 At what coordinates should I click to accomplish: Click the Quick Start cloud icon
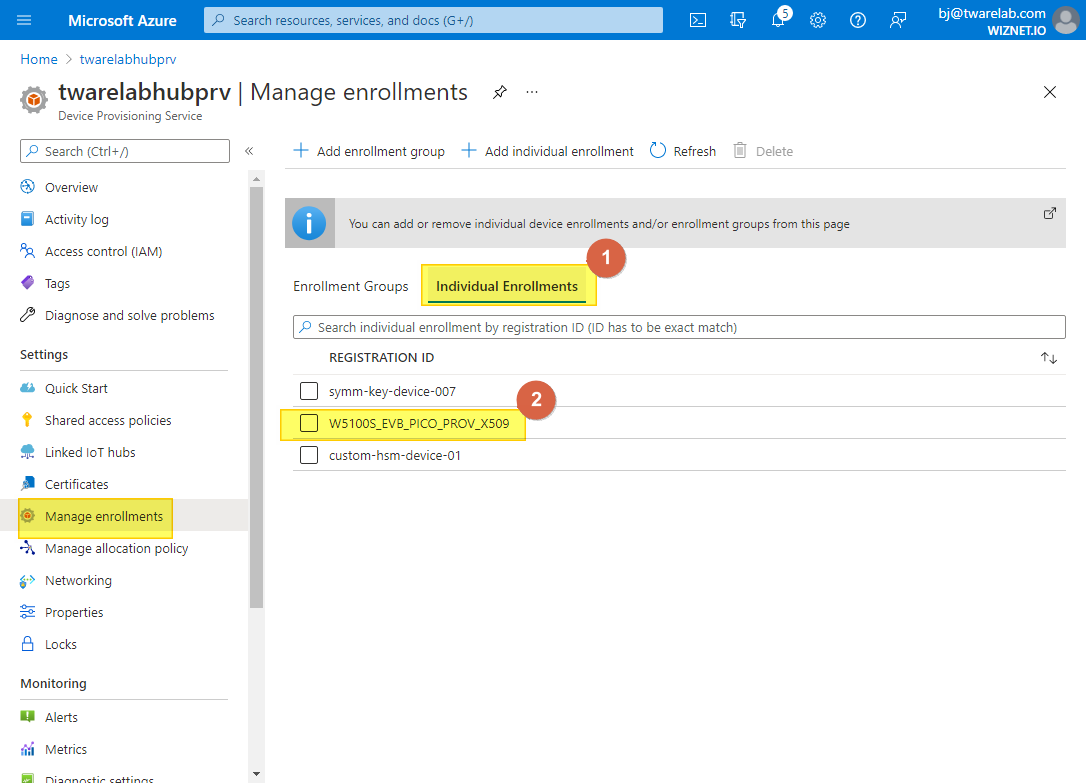pos(28,388)
